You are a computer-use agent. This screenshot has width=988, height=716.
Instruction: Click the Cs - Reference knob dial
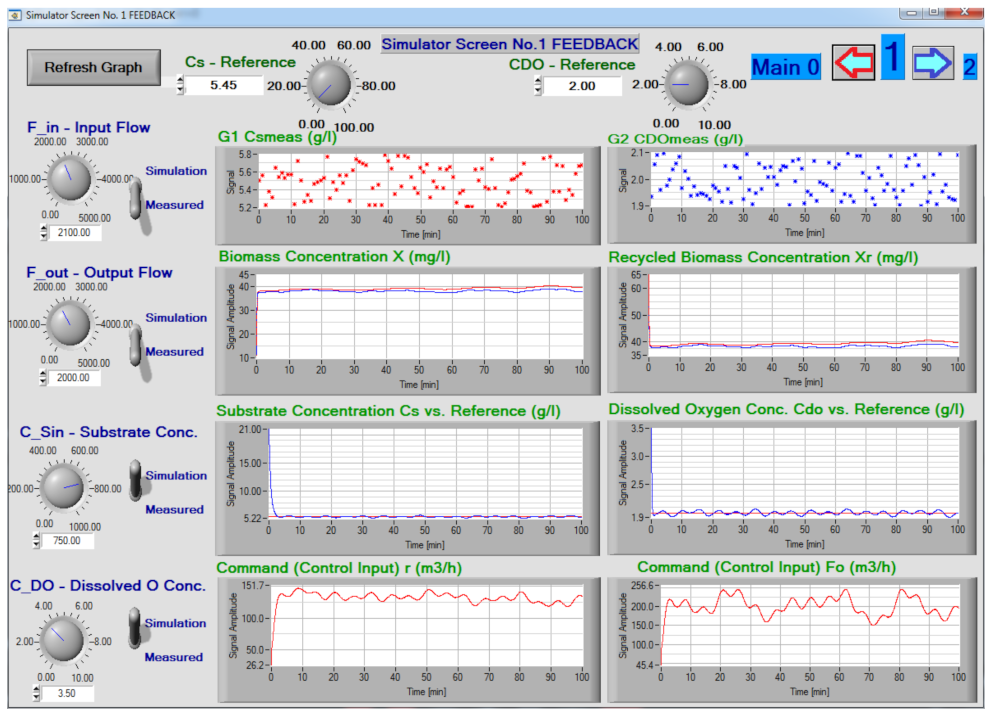(x=328, y=84)
